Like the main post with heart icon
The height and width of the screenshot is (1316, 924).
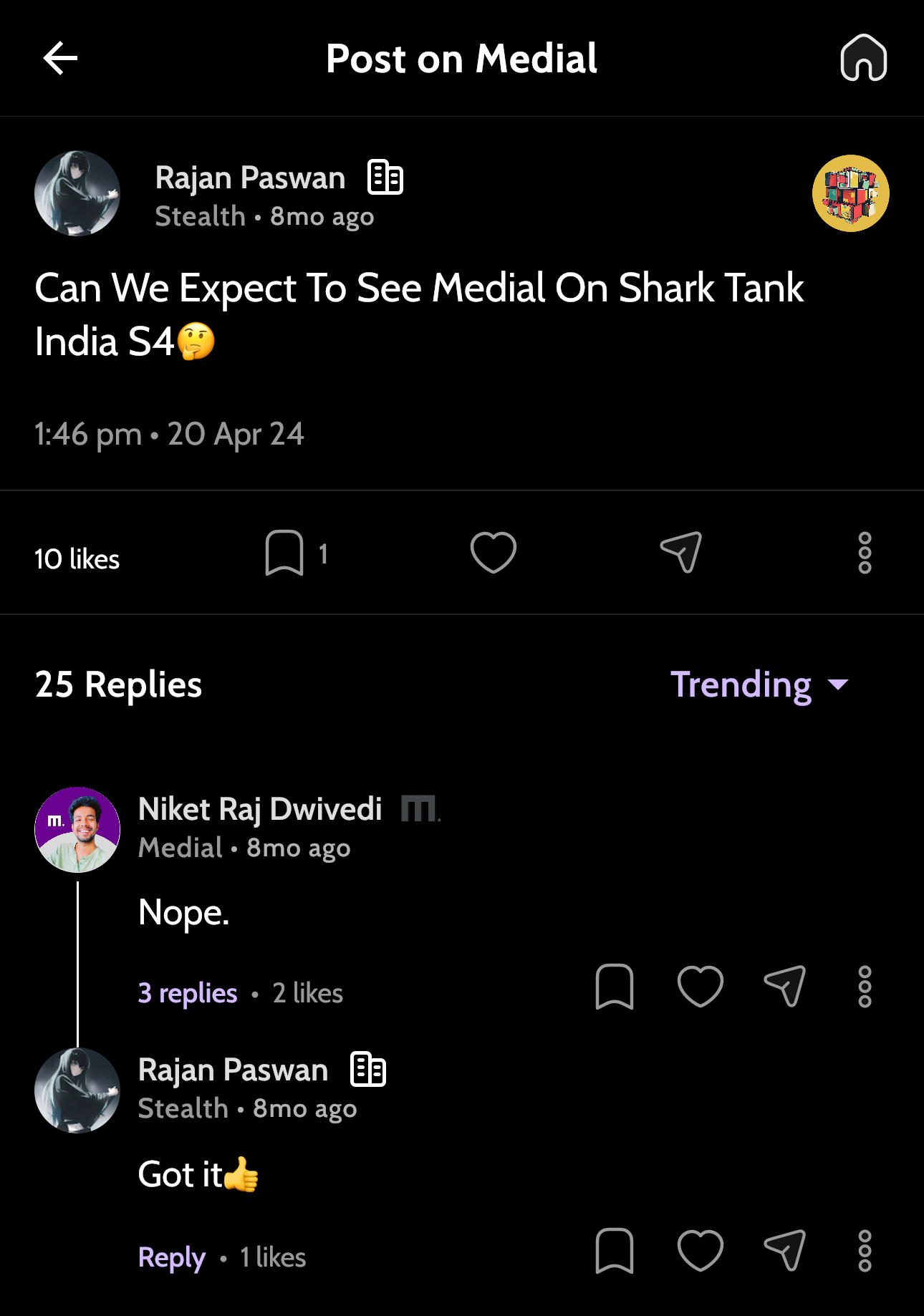tap(493, 553)
